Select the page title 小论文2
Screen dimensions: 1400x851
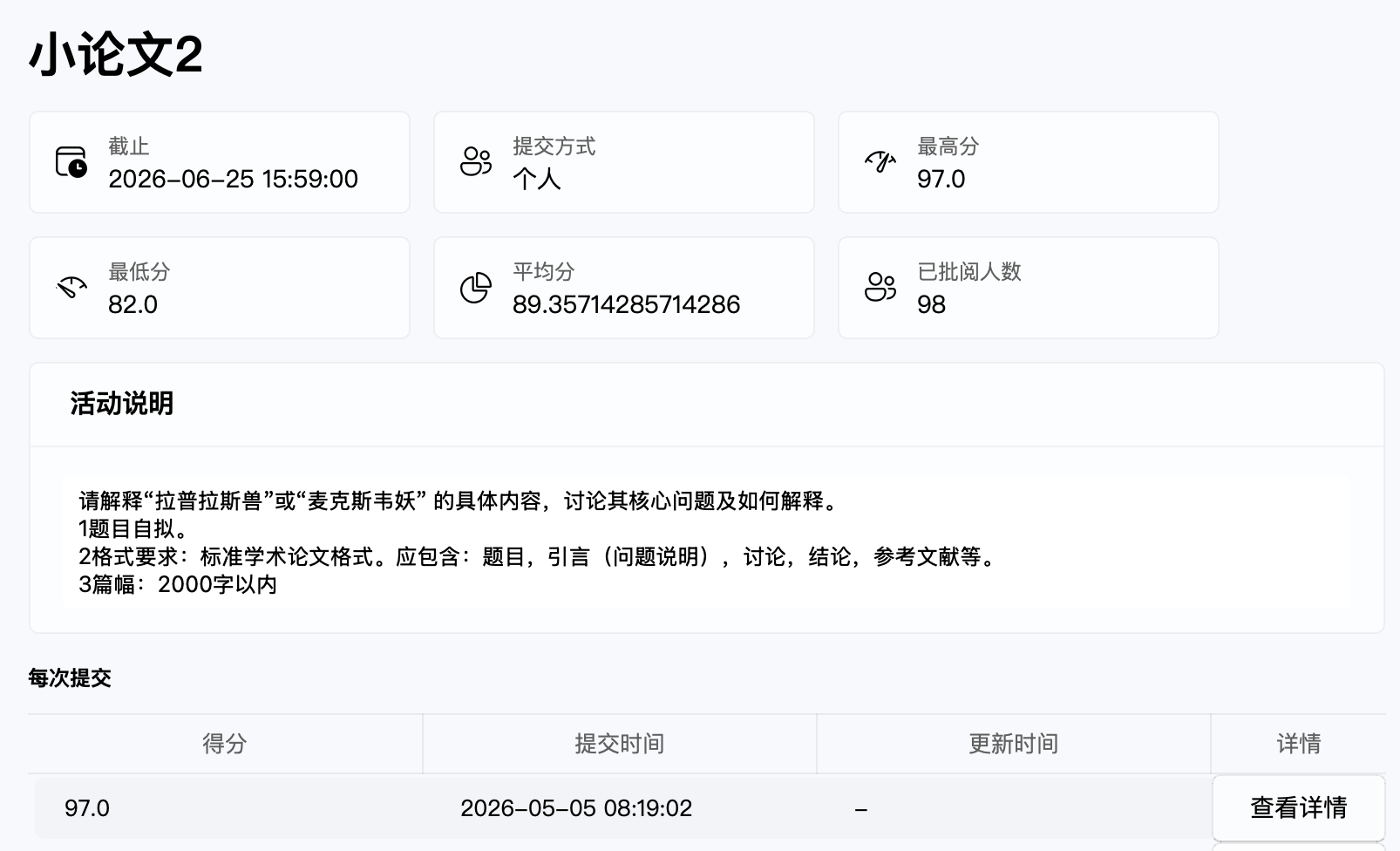[x=116, y=55]
